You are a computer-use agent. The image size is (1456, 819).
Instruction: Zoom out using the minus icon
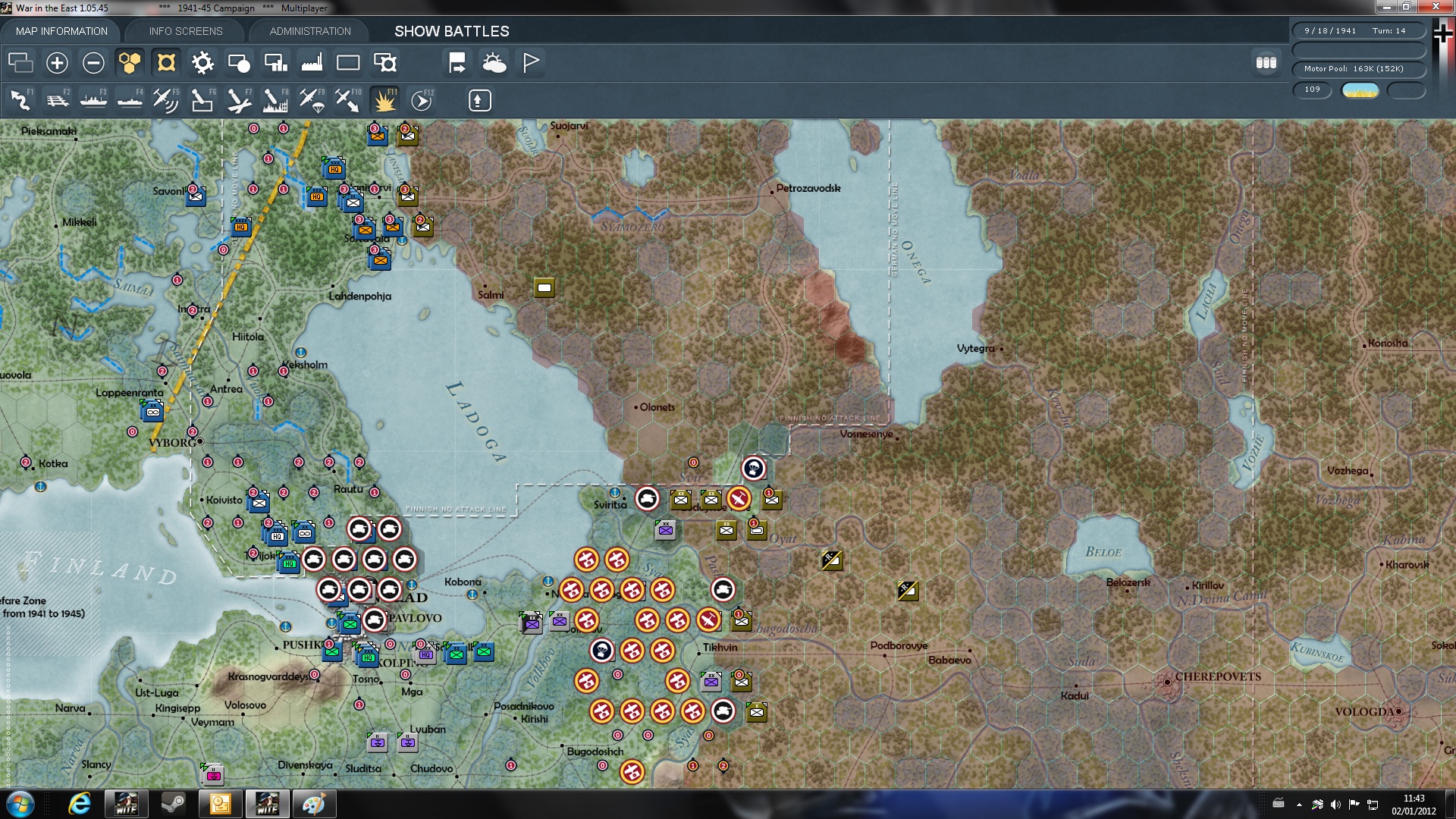coord(93,62)
